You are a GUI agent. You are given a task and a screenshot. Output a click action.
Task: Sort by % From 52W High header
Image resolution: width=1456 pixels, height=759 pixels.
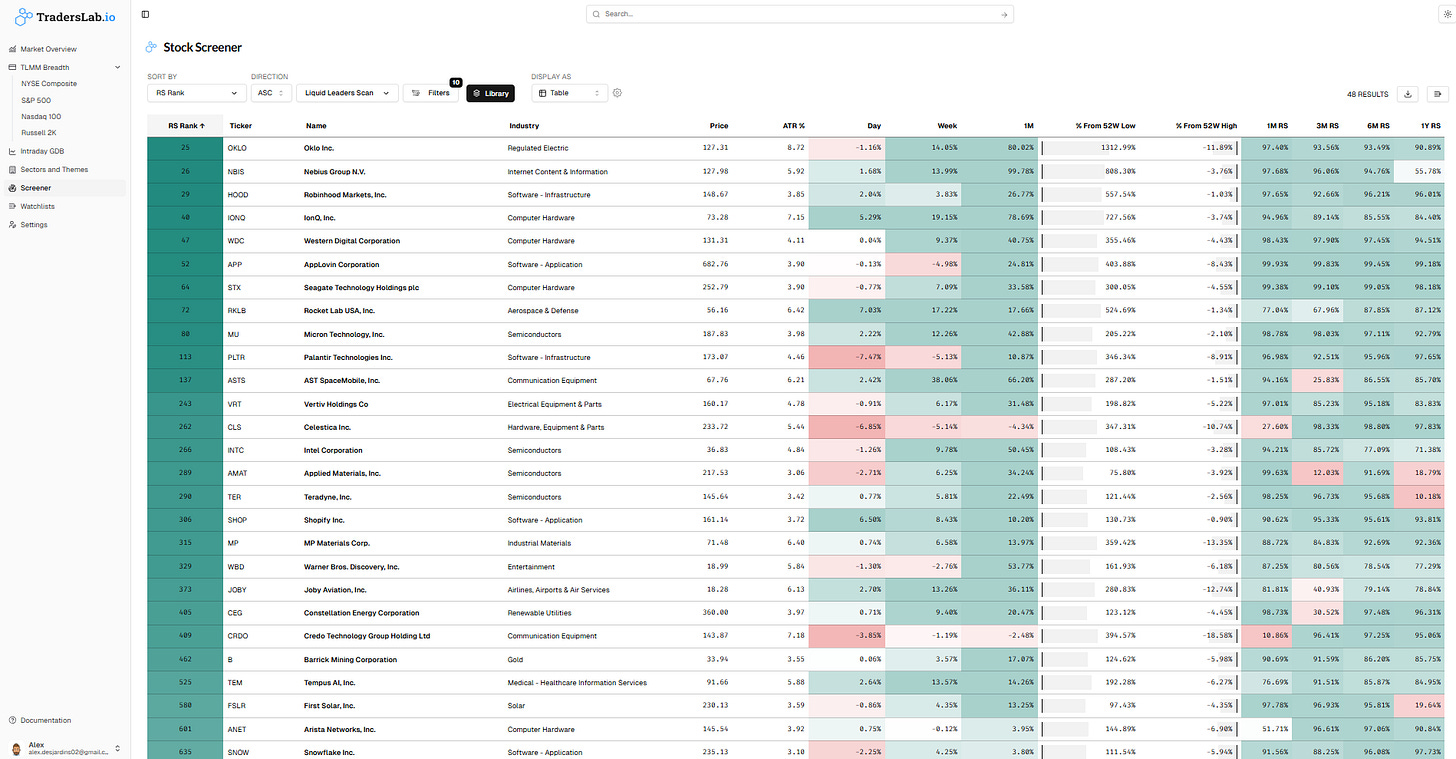pyautogui.click(x=1206, y=126)
